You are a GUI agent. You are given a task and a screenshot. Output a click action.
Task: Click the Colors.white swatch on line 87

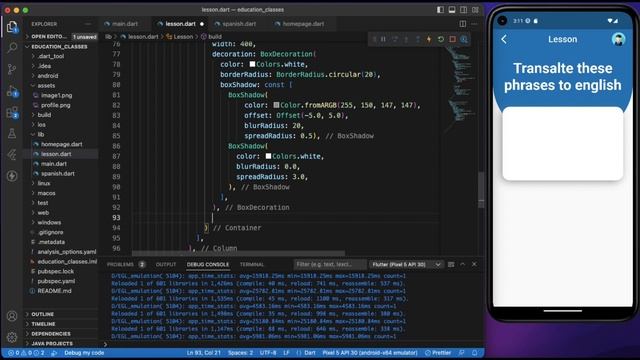(x=268, y=156)
